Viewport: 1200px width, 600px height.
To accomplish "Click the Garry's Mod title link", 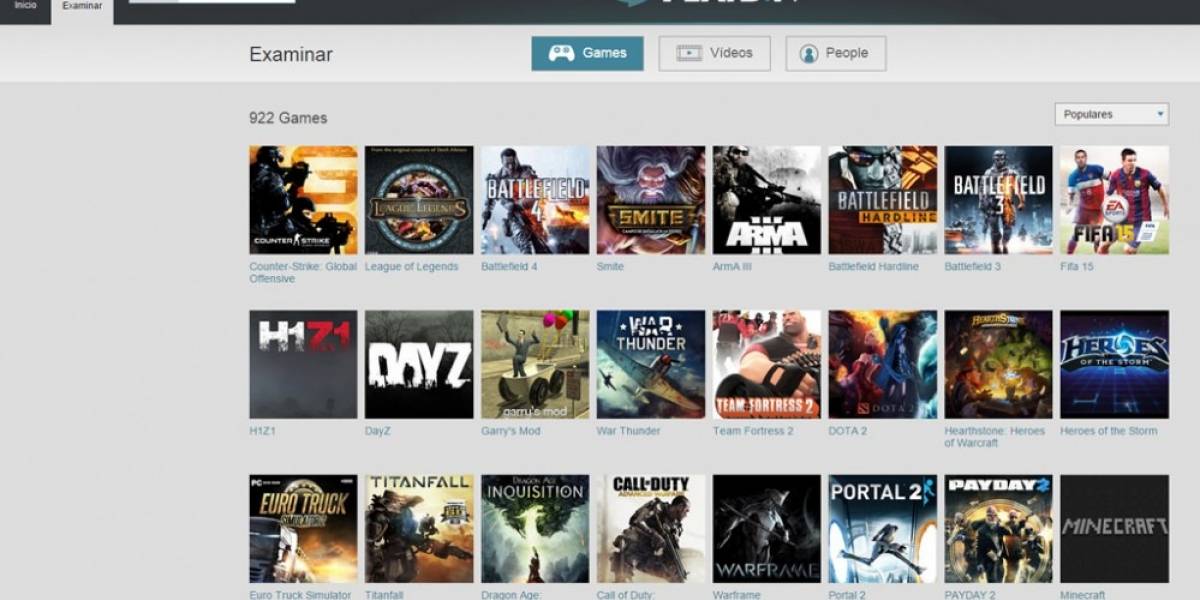I will pos(510,431).
